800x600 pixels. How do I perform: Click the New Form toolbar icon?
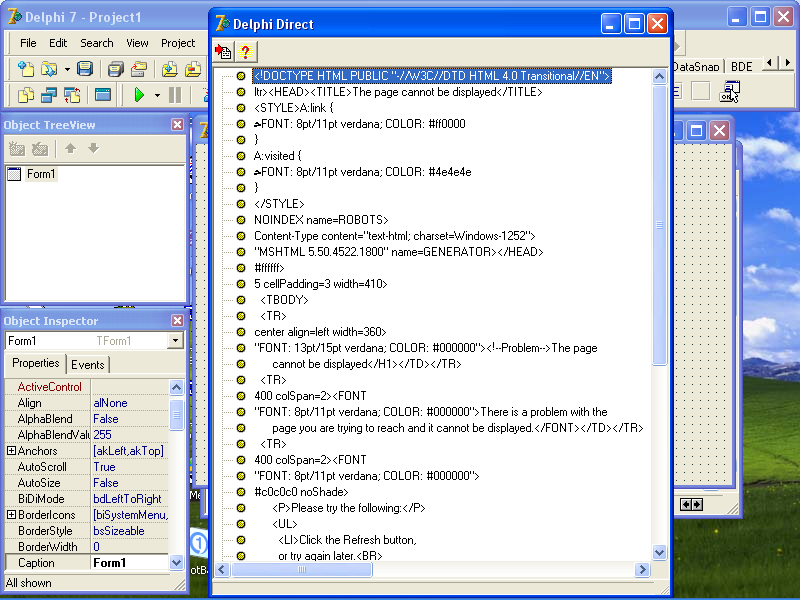coord(103,95)
